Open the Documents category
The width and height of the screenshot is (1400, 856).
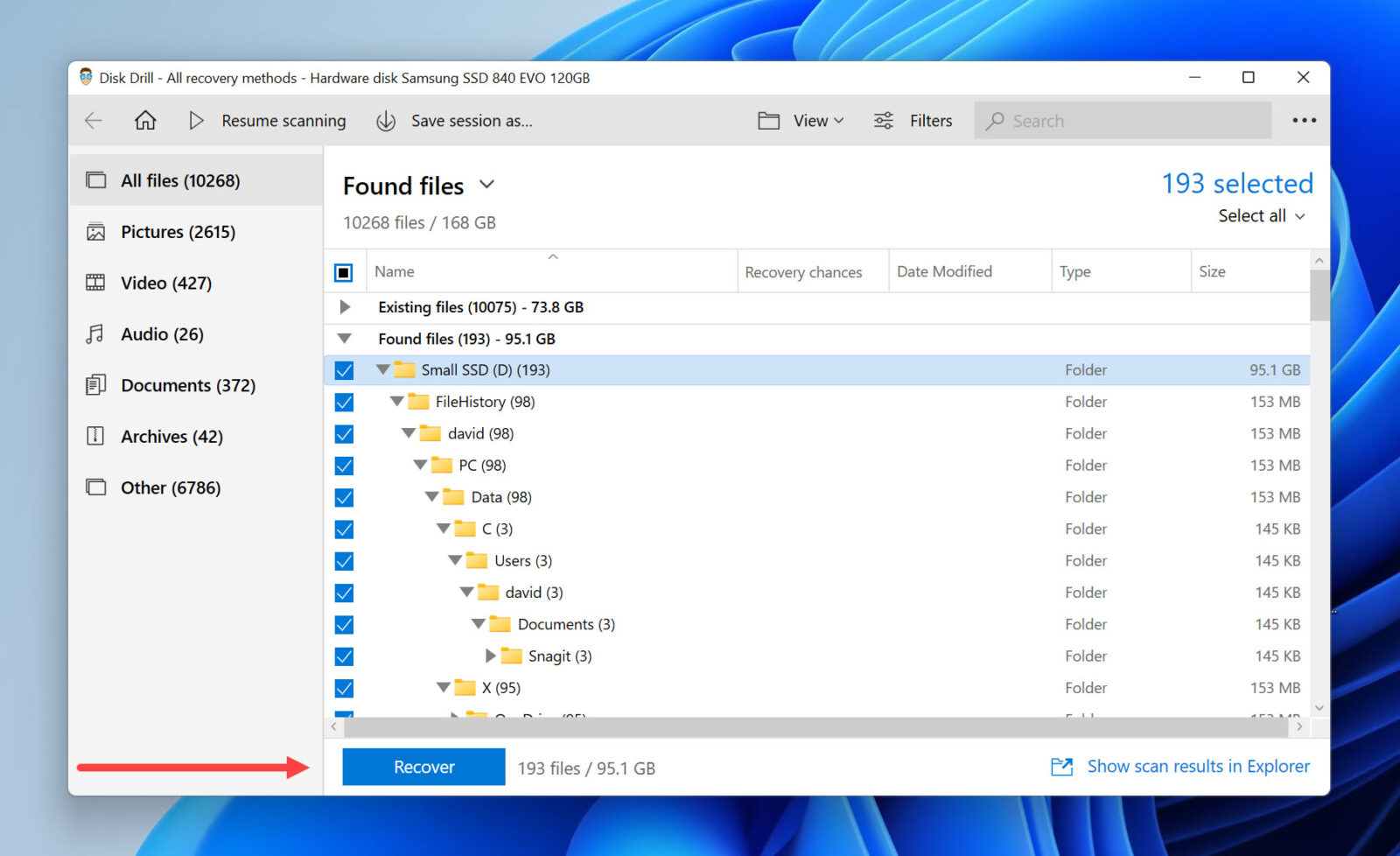coord(188,385)
